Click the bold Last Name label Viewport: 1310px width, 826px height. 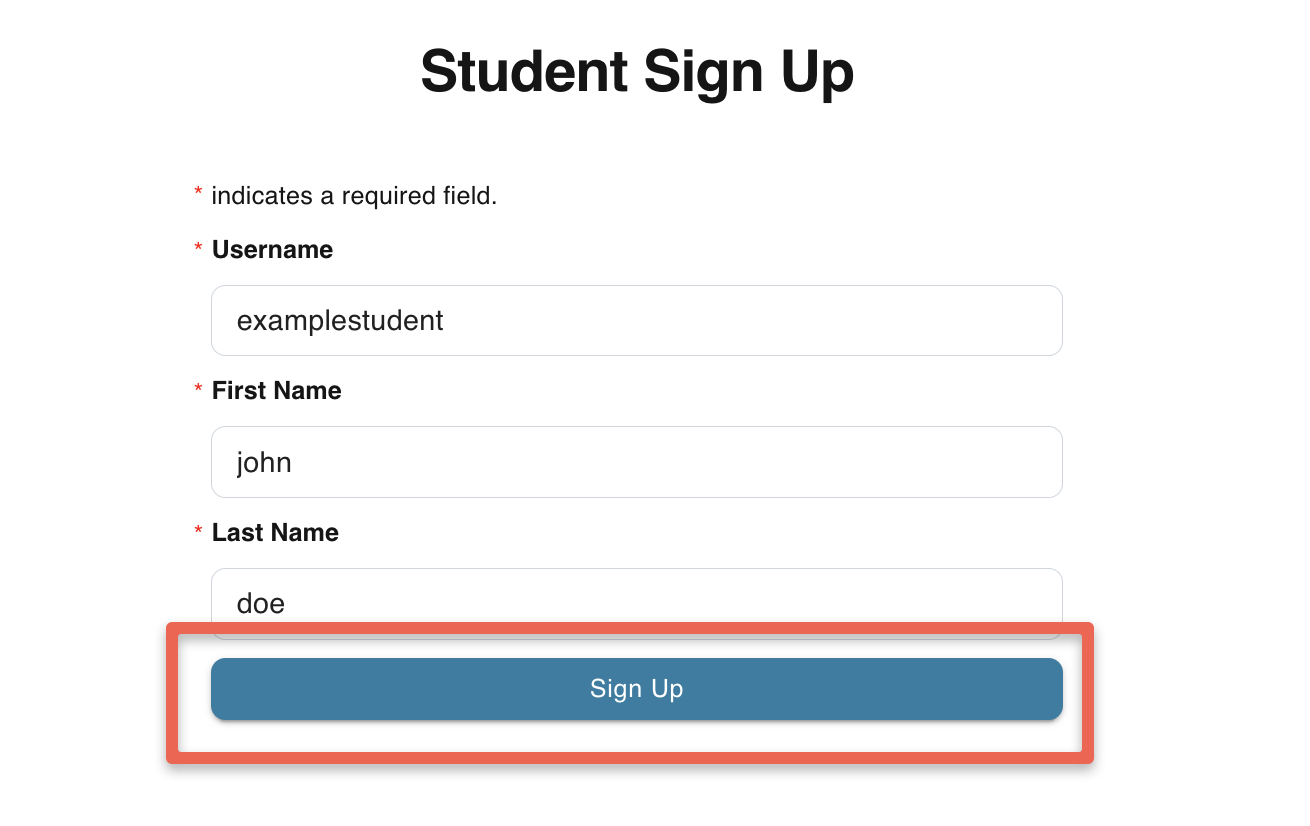tap(275, 533)
